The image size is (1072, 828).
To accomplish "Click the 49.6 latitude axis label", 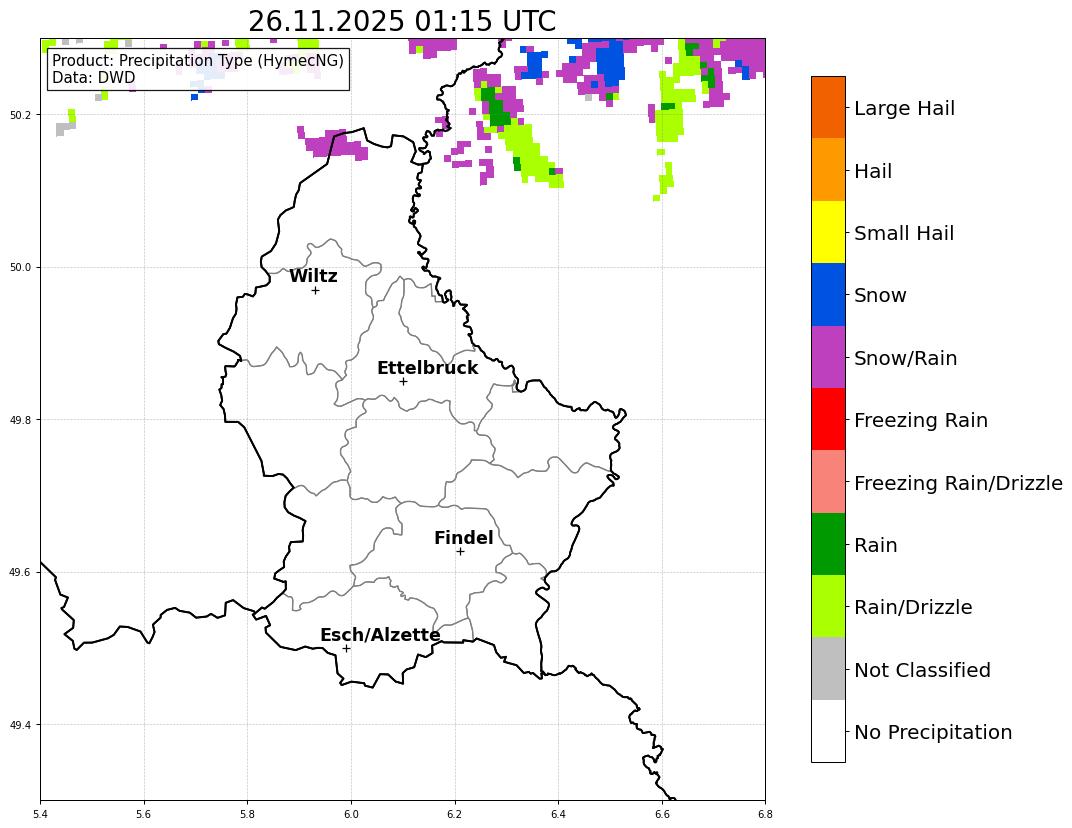I will click(21, 572).
